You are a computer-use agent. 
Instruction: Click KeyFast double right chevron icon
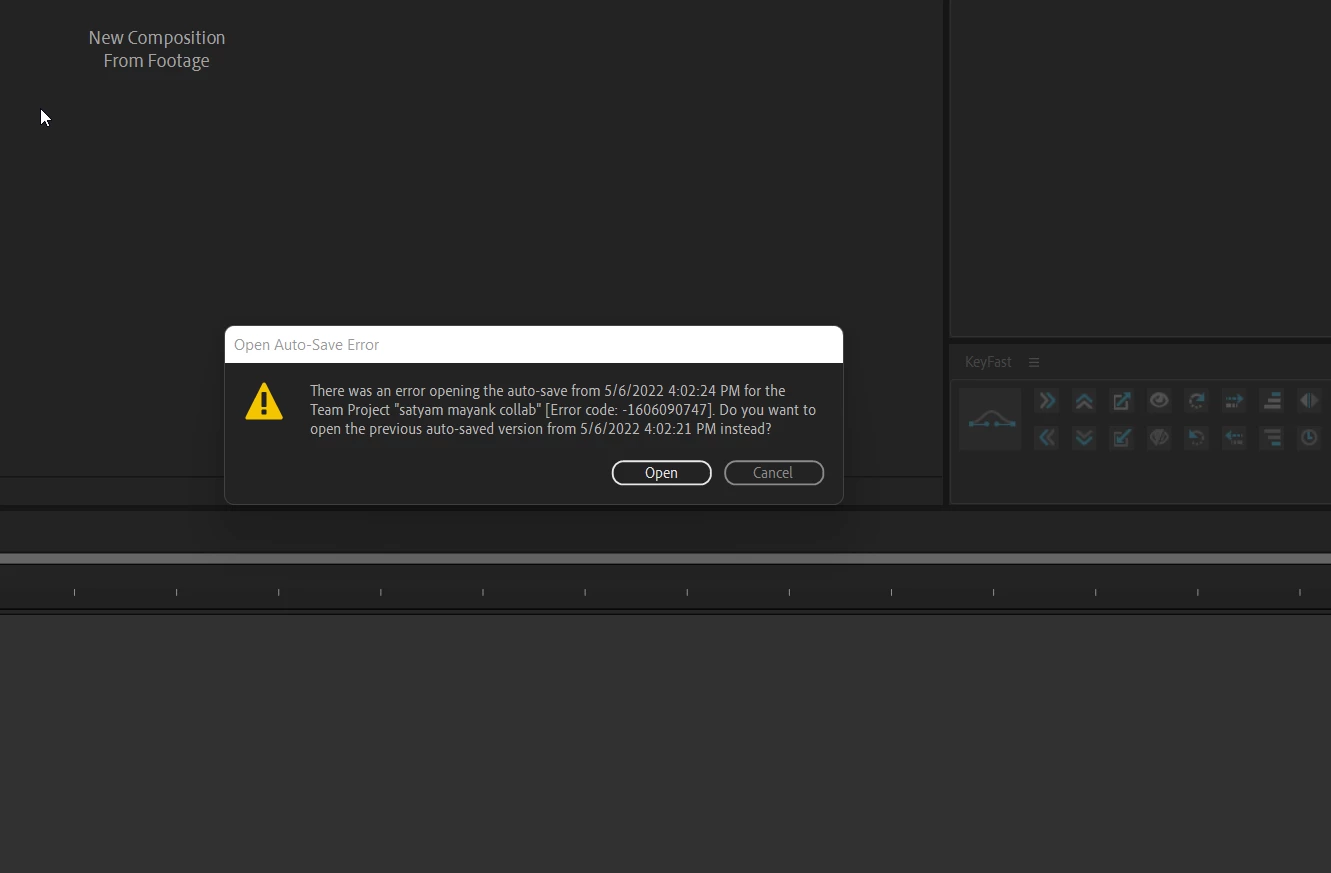click(x=1047, y=401)
